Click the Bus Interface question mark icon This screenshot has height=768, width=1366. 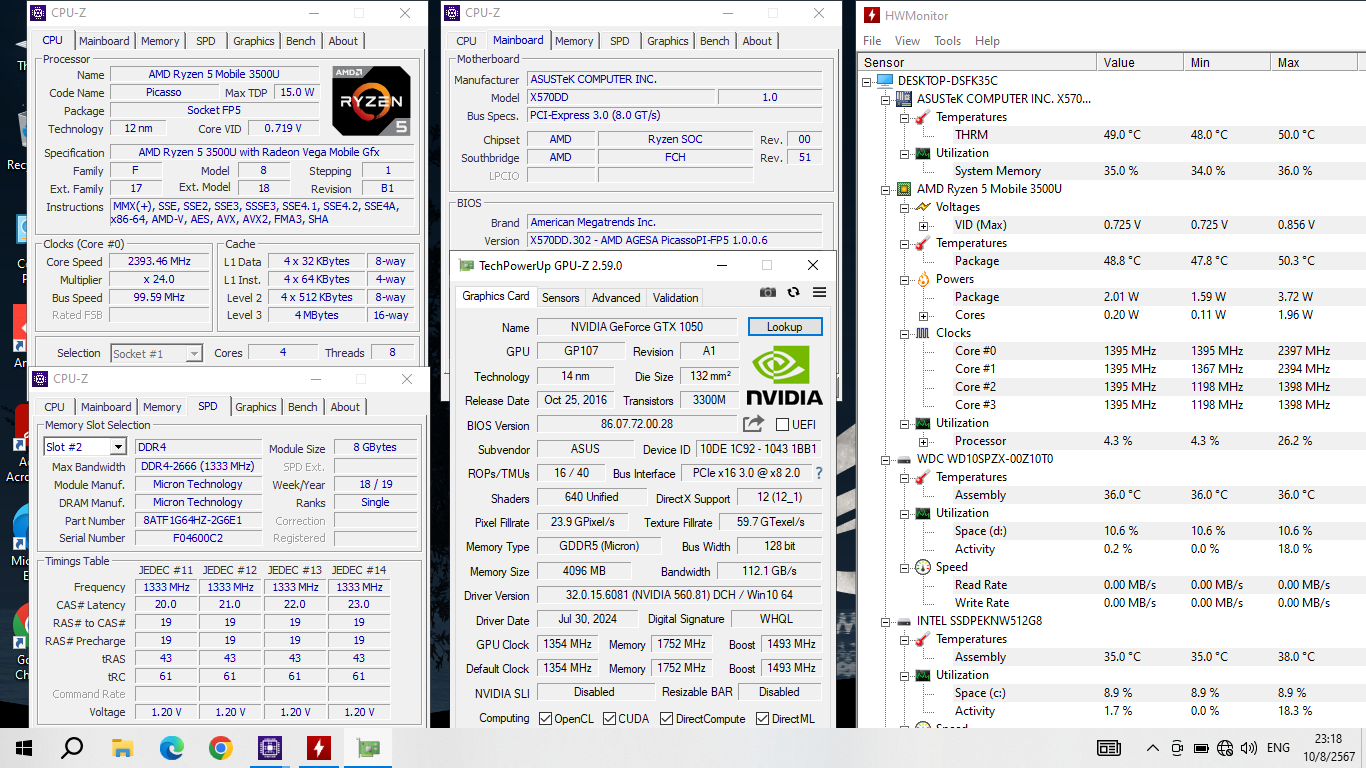click(819, 473)
